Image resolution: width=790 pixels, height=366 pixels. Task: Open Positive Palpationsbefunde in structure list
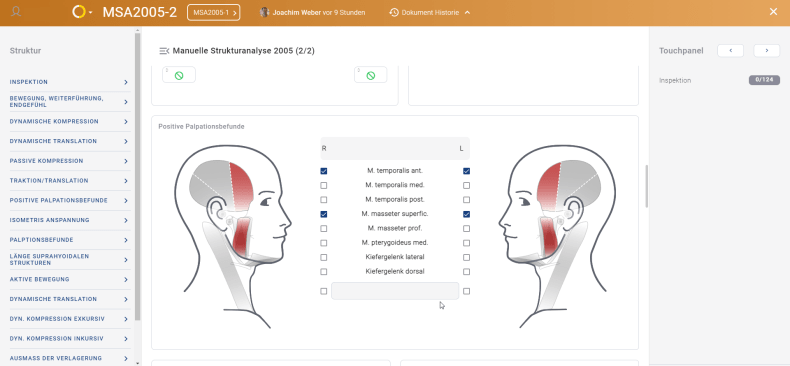coord(70,201)
